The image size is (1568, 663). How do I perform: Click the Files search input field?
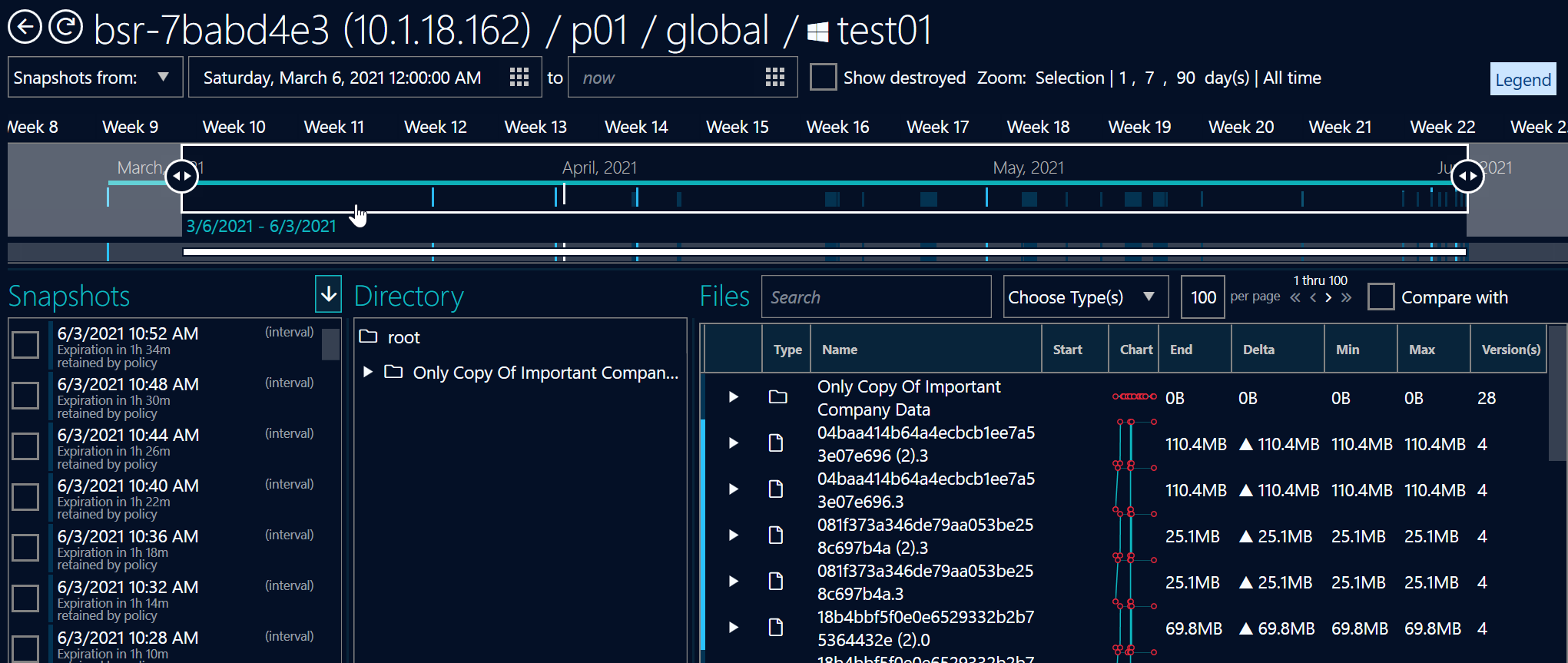click(x=876, y=297)
